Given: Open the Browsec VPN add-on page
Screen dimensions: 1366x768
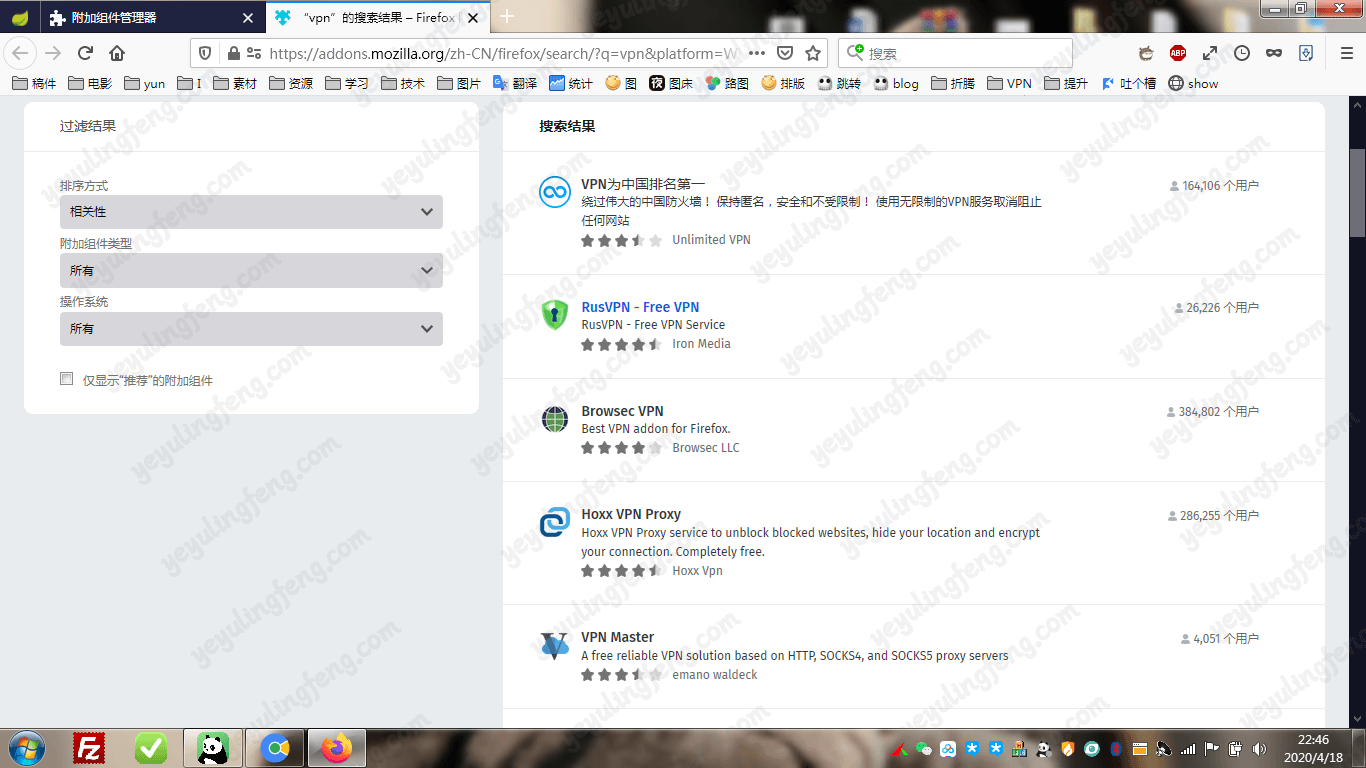Looking at the screenshot, I should (x=622, y=411).
